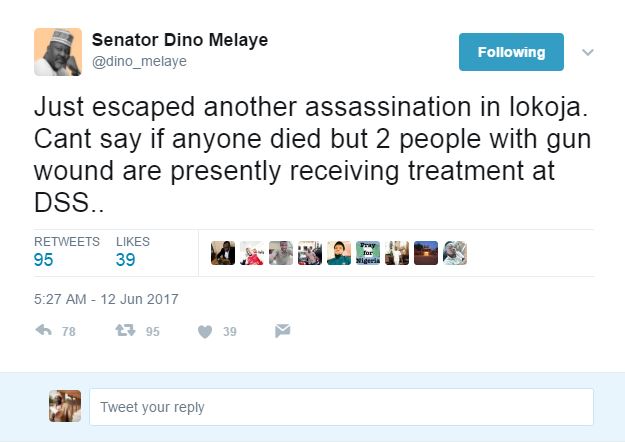
Task: Toggle the Following button to unfollow
Action: point(511,52)
